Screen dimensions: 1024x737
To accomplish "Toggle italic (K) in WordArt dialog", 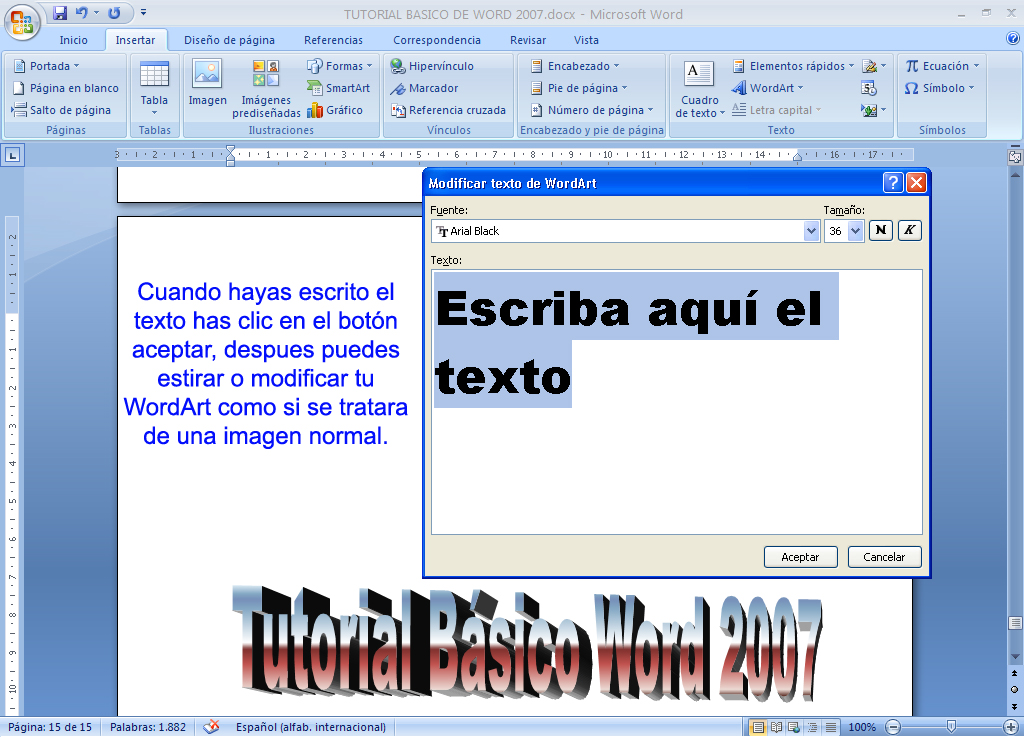I will [909, 230].
